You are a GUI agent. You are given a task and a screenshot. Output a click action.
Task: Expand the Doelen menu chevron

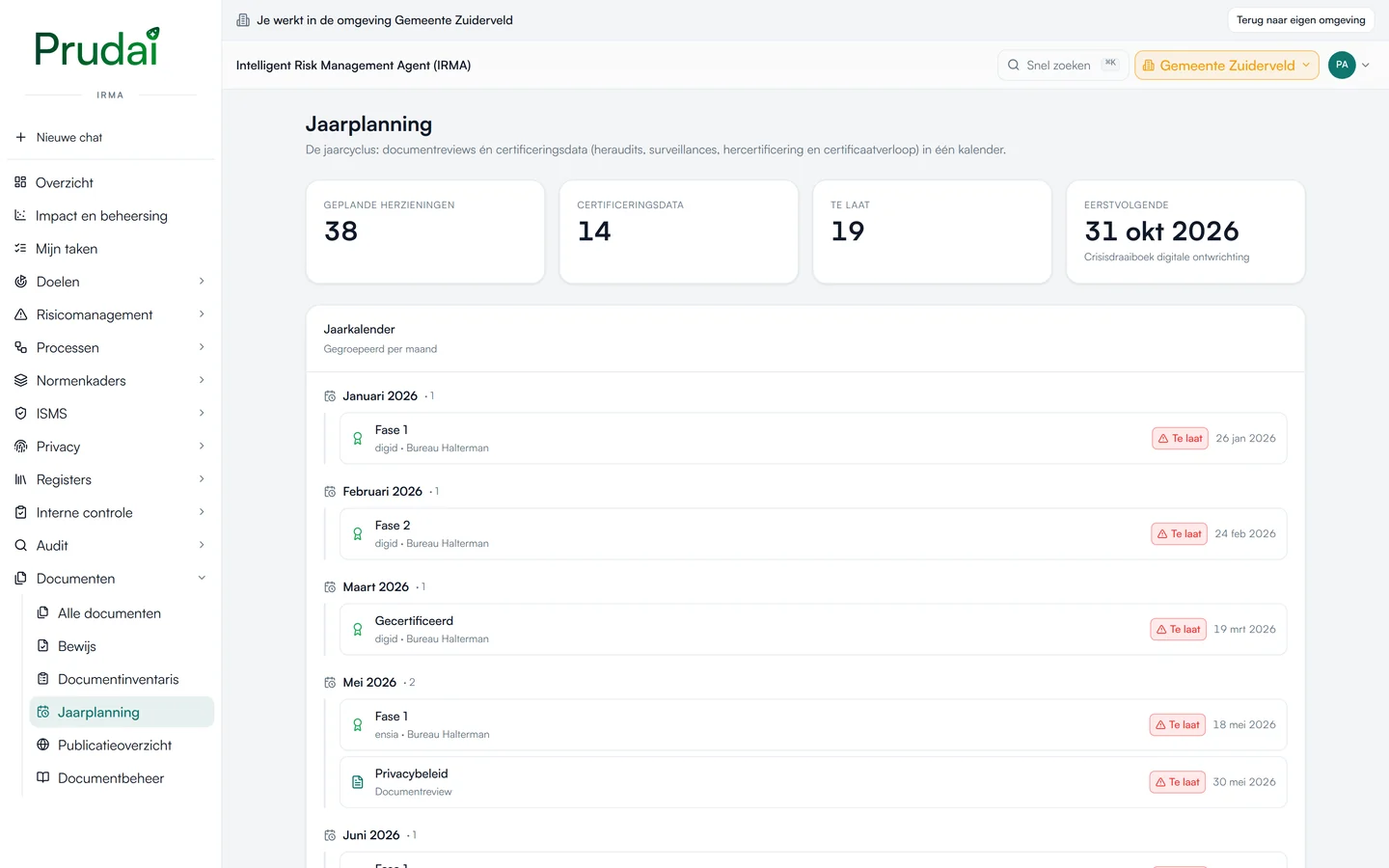pyautogui.click(x=202, y=282)
